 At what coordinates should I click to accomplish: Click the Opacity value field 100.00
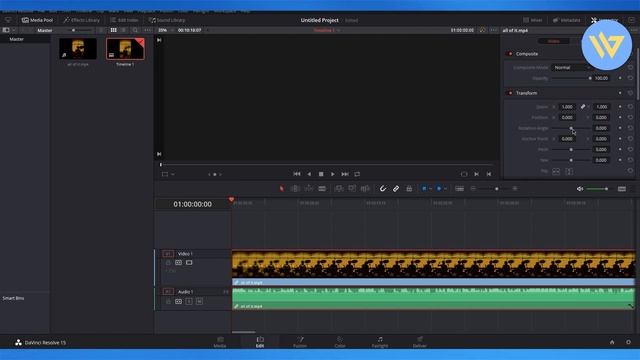[601, 78]
